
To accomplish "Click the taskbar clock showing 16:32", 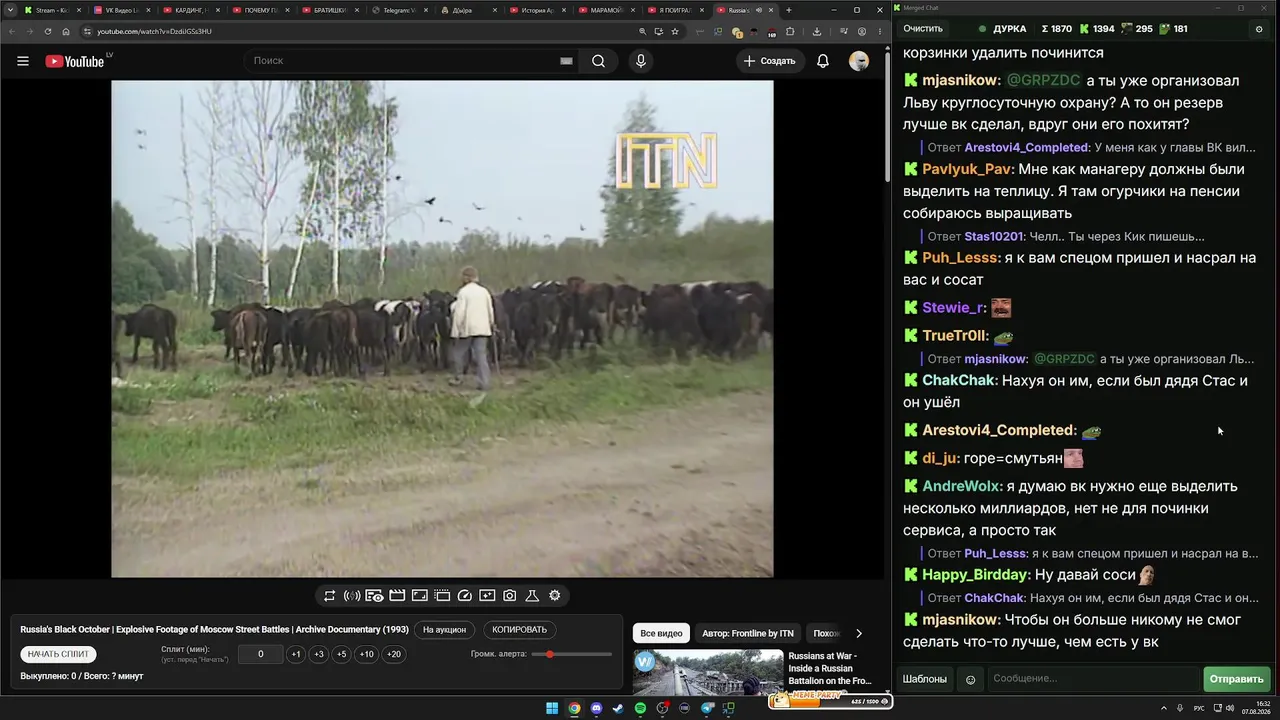I will coord(1255,709).
